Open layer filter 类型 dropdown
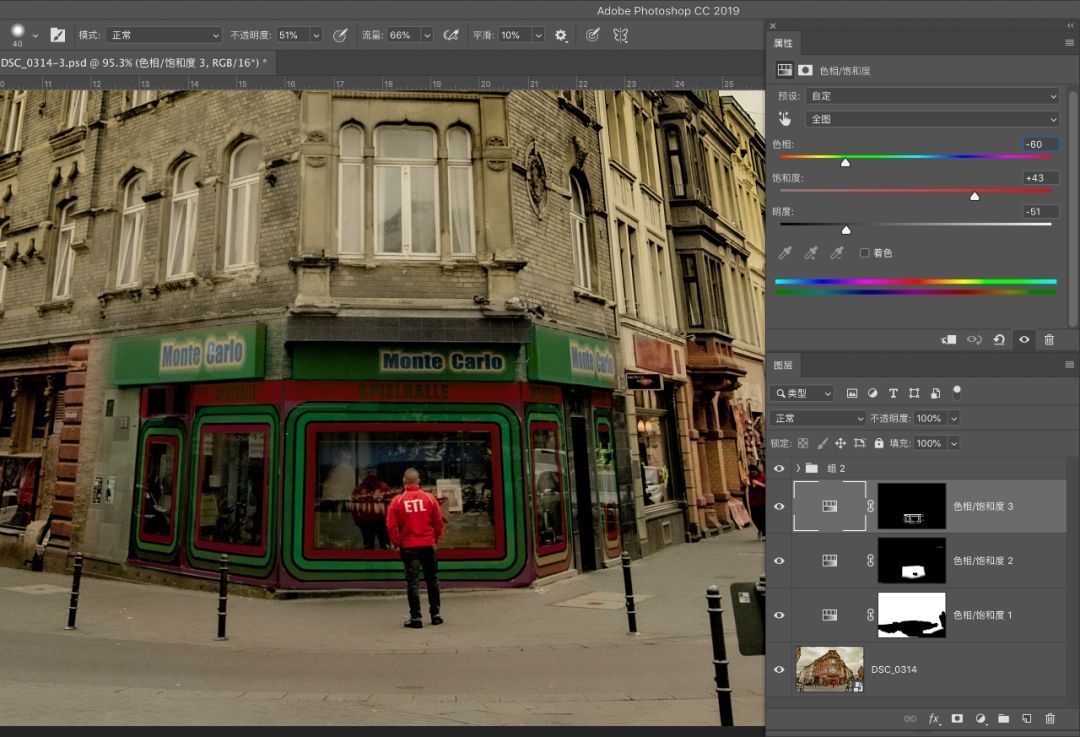The width and height of the screenshot is (1080, 737). tap(802, 393)
